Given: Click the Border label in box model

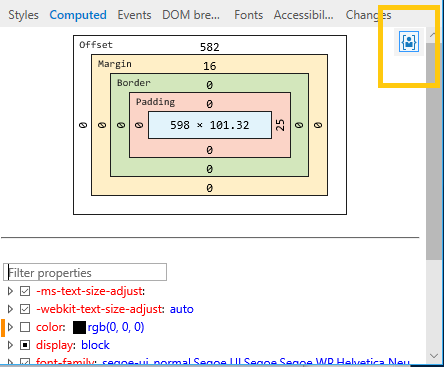Looking at the screenshot, I should point(134,83).
